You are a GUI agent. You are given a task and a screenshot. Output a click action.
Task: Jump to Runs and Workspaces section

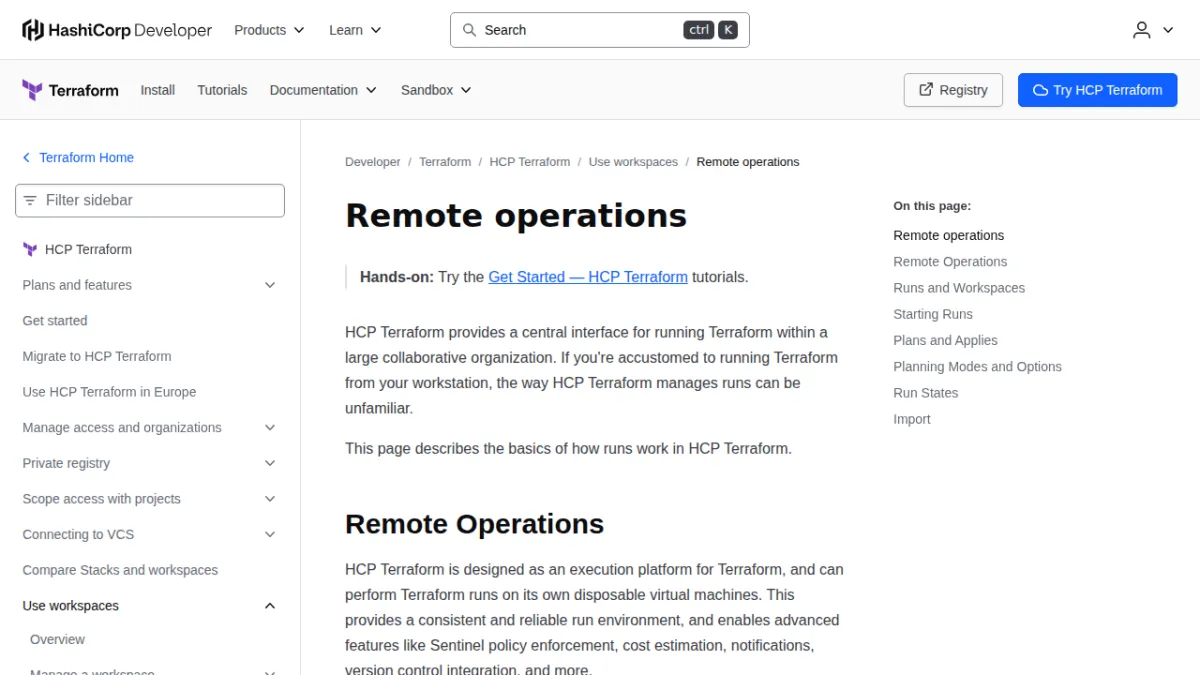[x=959, y=288]
